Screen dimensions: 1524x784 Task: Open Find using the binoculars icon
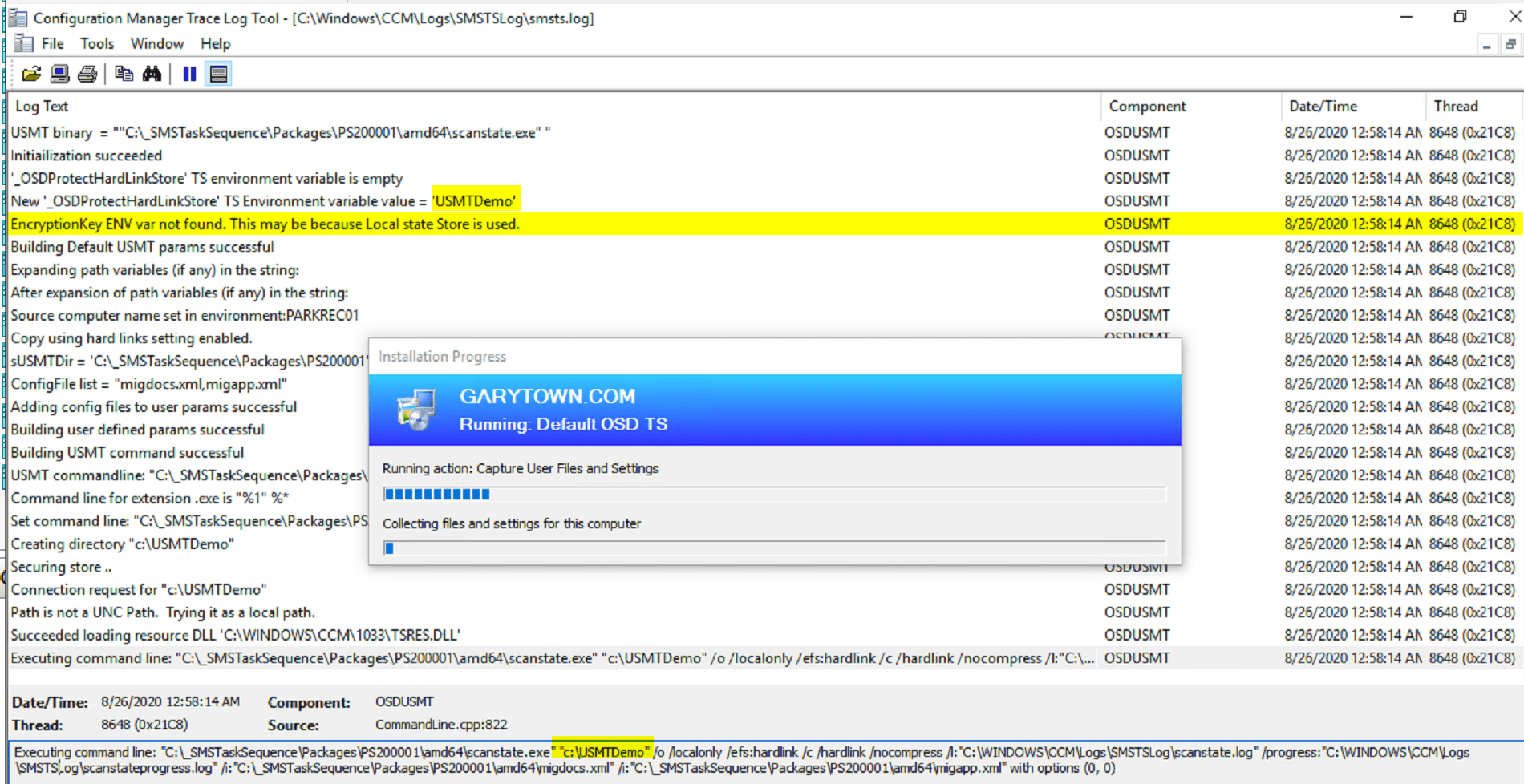(152, 75)
